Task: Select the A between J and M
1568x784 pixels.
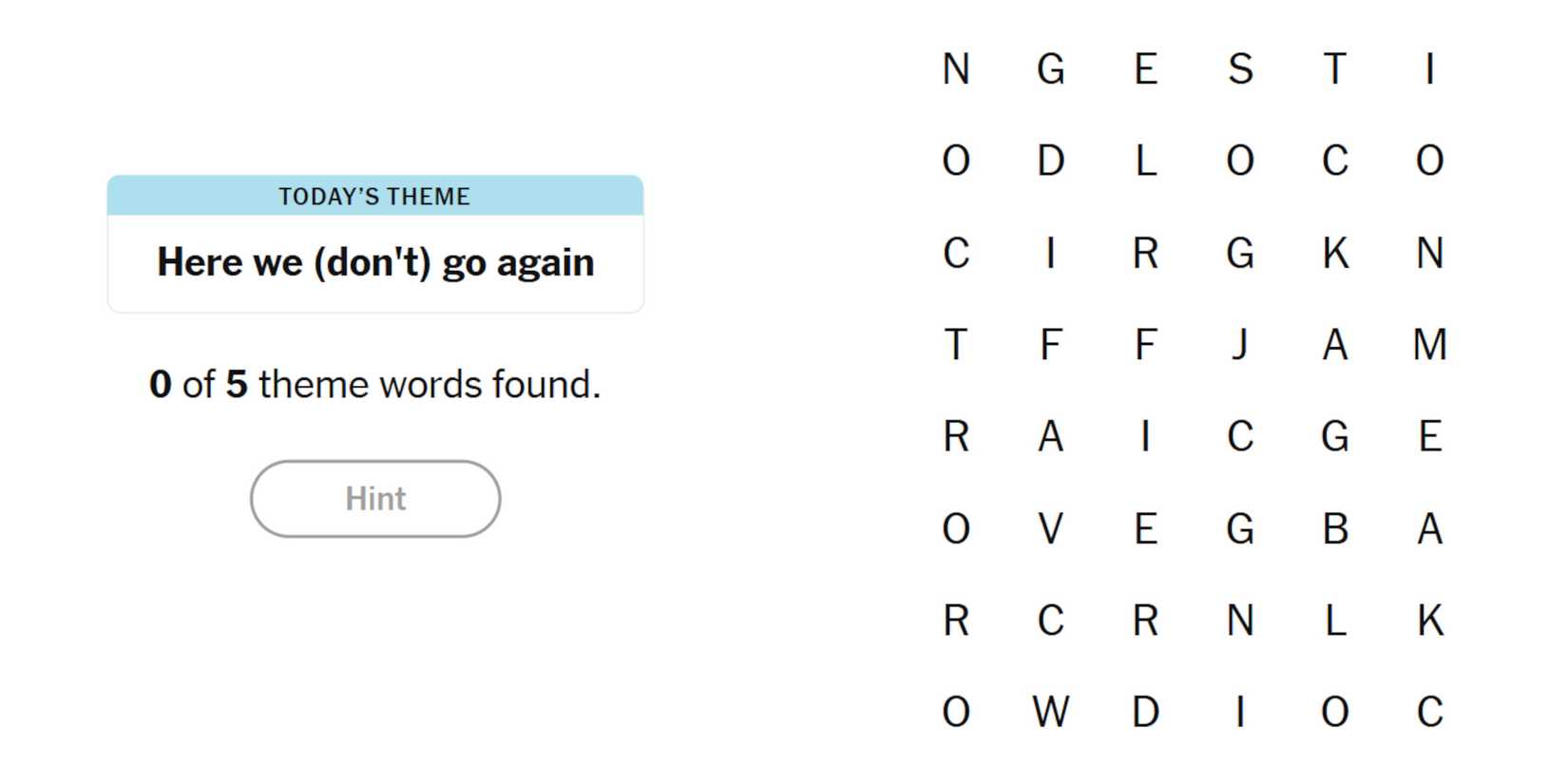Action: coord(1335,345)
